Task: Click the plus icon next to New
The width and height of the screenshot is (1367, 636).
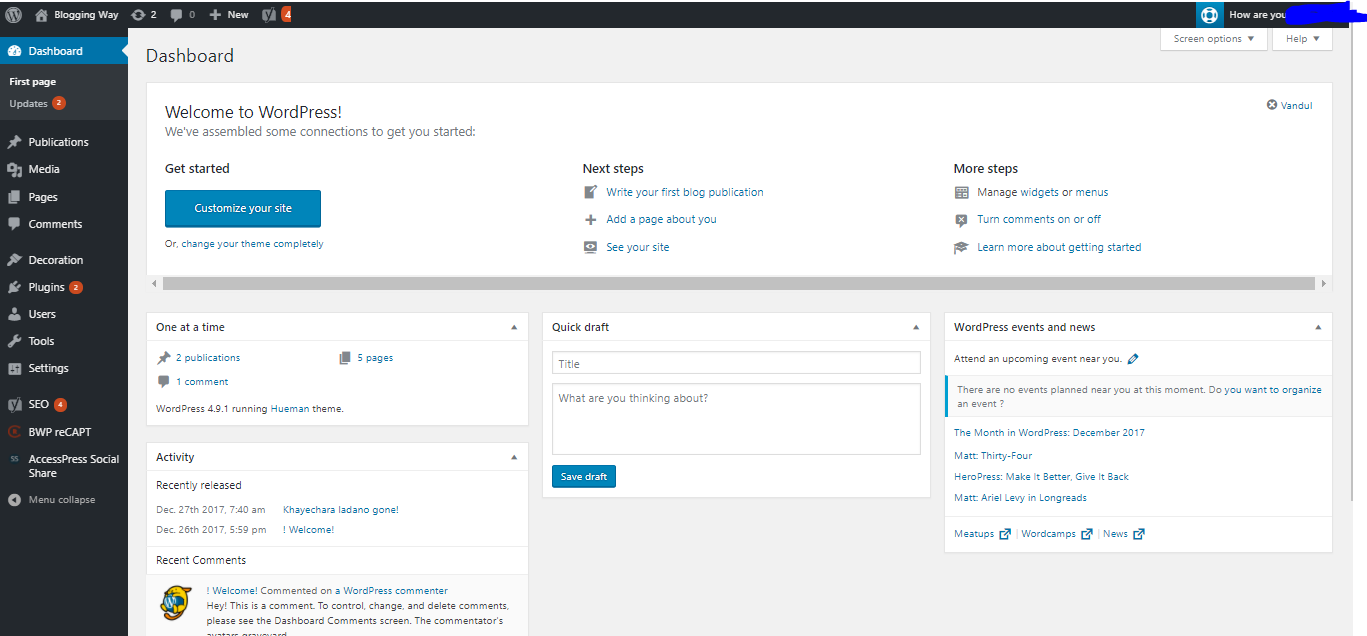Action: click(215, 15)
